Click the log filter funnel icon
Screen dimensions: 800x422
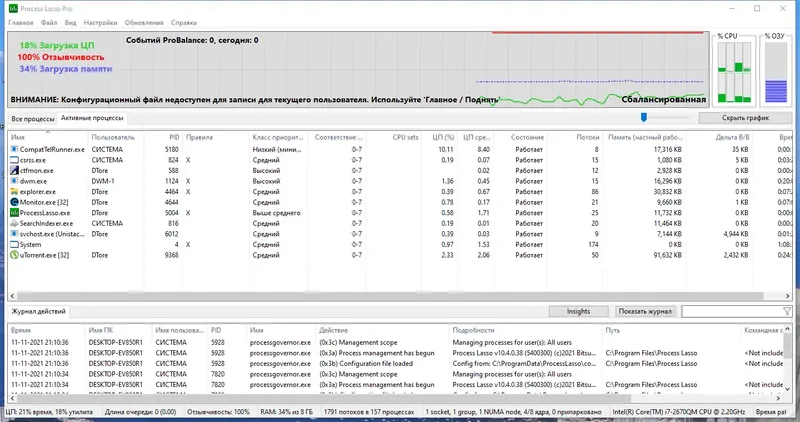pos(787,311)
